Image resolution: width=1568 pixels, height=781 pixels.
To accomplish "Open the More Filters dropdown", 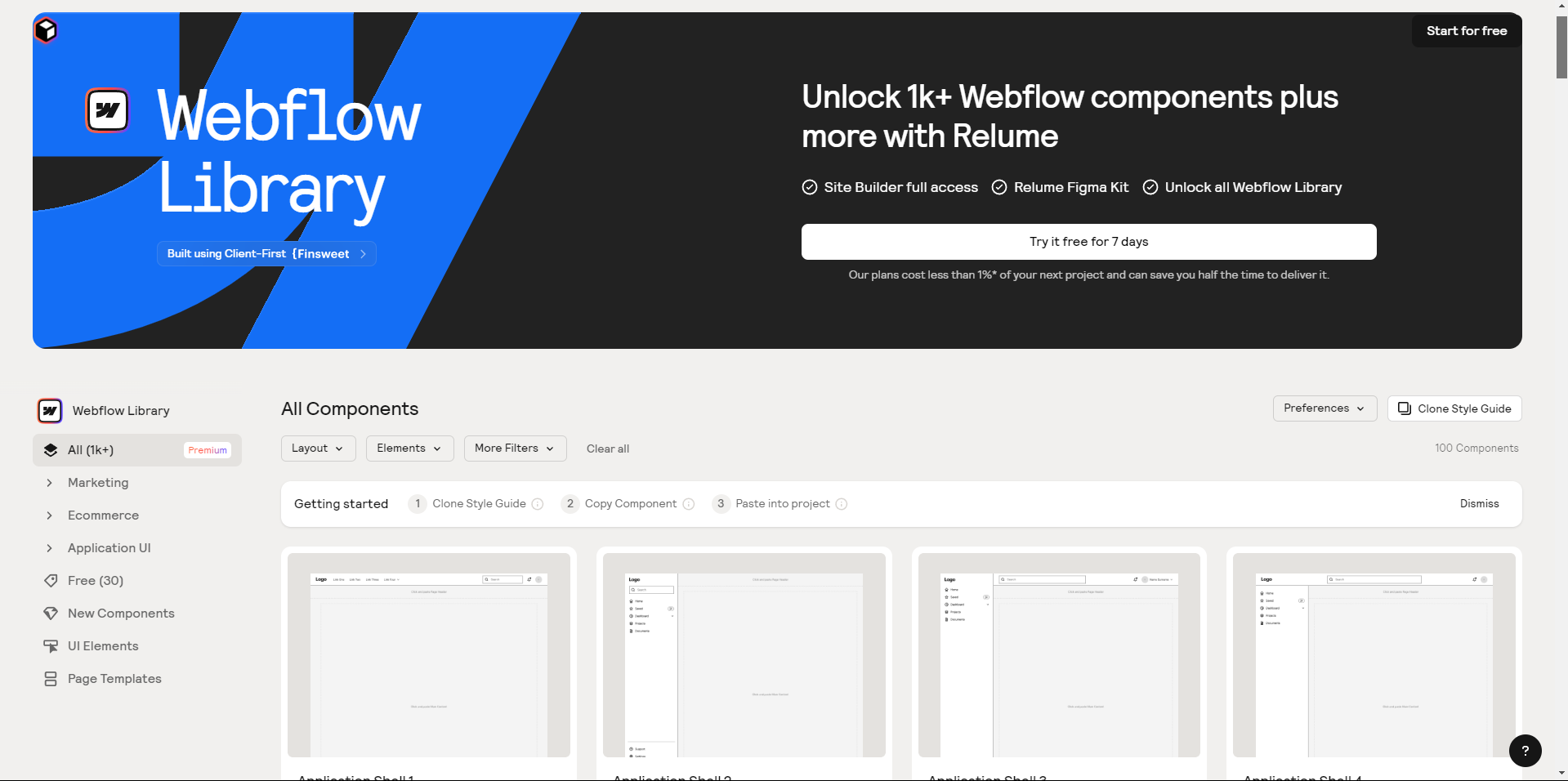I will click(x=516, y=449).
